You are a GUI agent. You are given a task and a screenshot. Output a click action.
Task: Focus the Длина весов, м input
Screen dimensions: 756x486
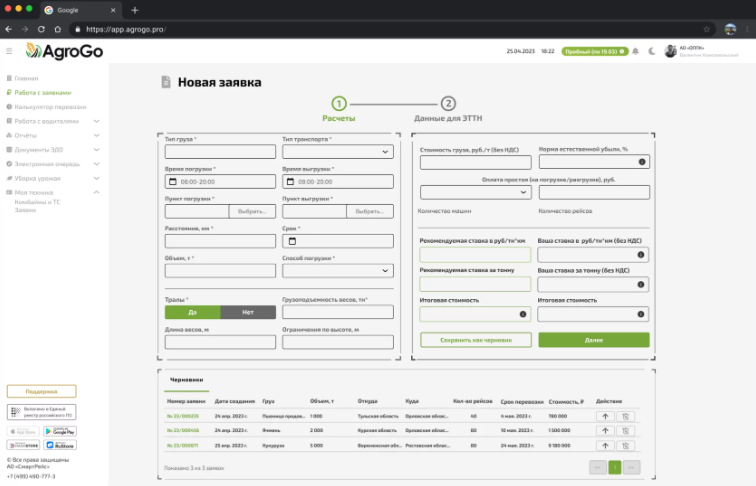click(220, 342)
